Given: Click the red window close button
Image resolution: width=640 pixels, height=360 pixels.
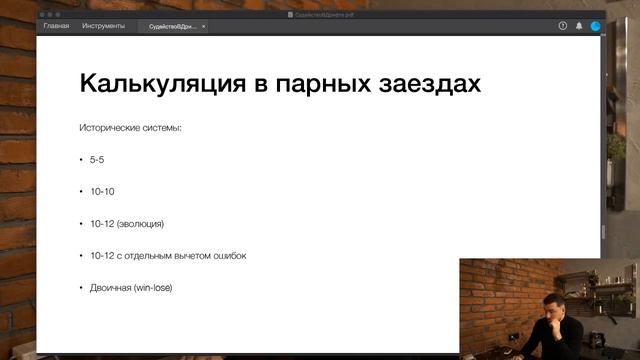Looking at the screenshot, I should point(42,15).
